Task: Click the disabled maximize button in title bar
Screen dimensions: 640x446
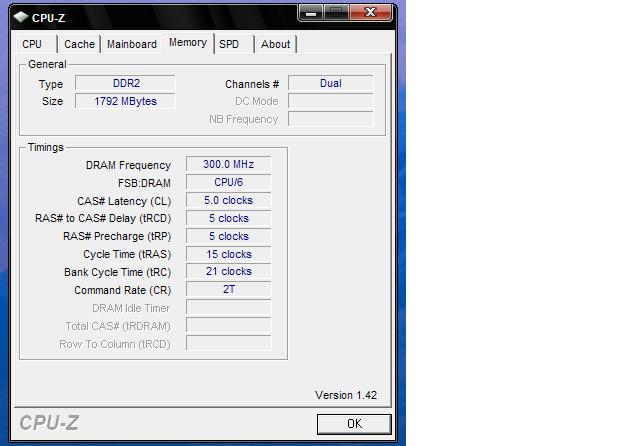Action: pos(336,12)
